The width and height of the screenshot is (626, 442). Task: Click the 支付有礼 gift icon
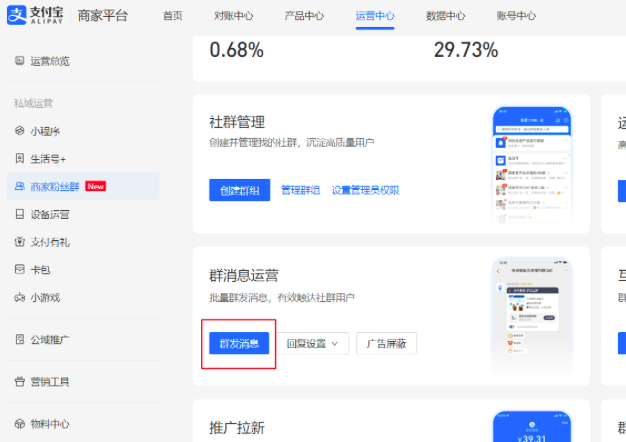coord(20,242)
